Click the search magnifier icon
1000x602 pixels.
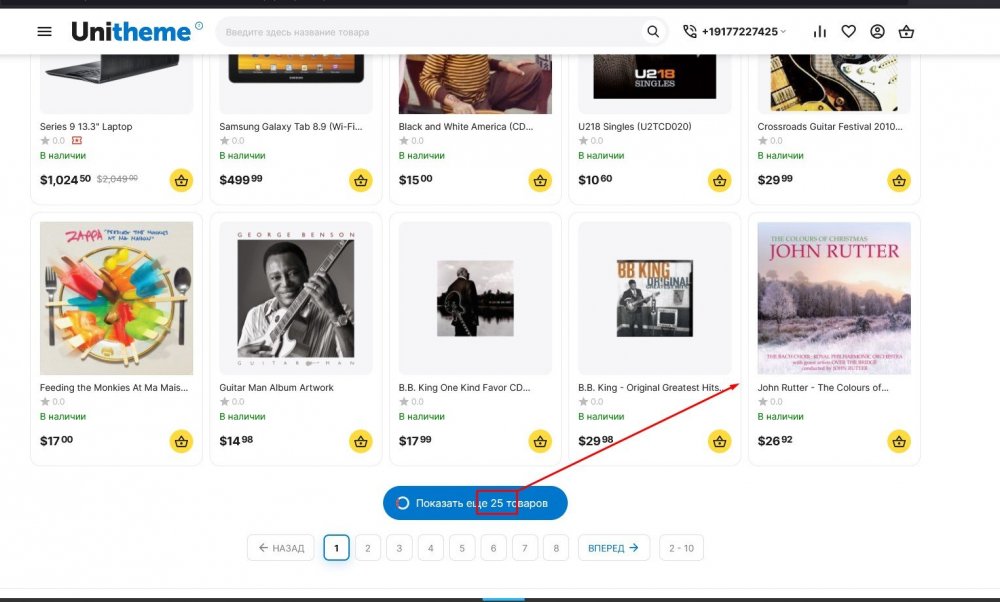tap(653, 32)
